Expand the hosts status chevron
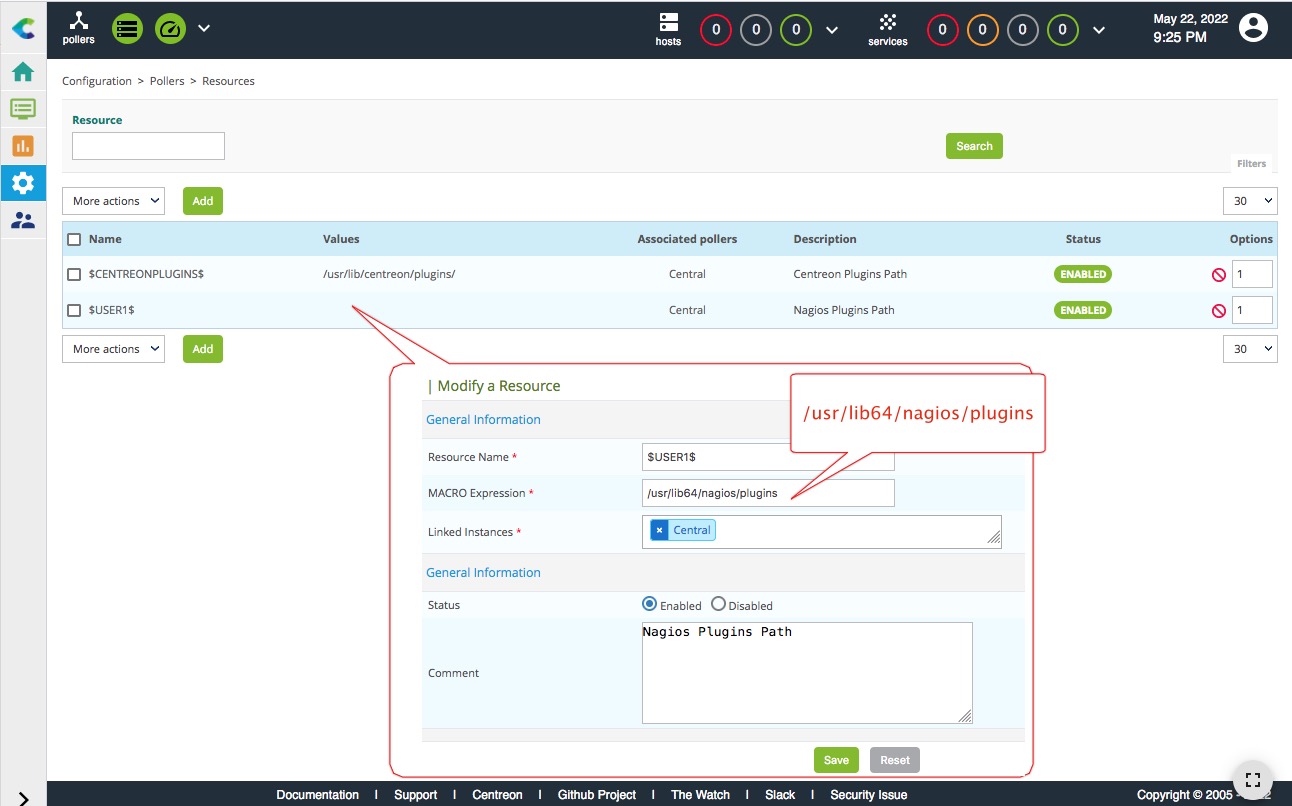This screenshot has width=1292, height=806. tap(832, 30)
